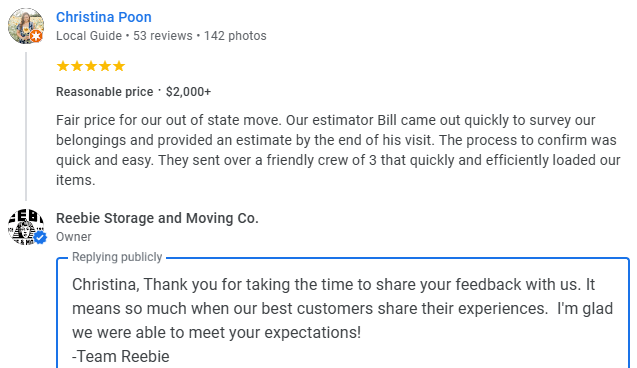
Task: Click the Reebie Storage and Moving Co. name
Action: 157,218
